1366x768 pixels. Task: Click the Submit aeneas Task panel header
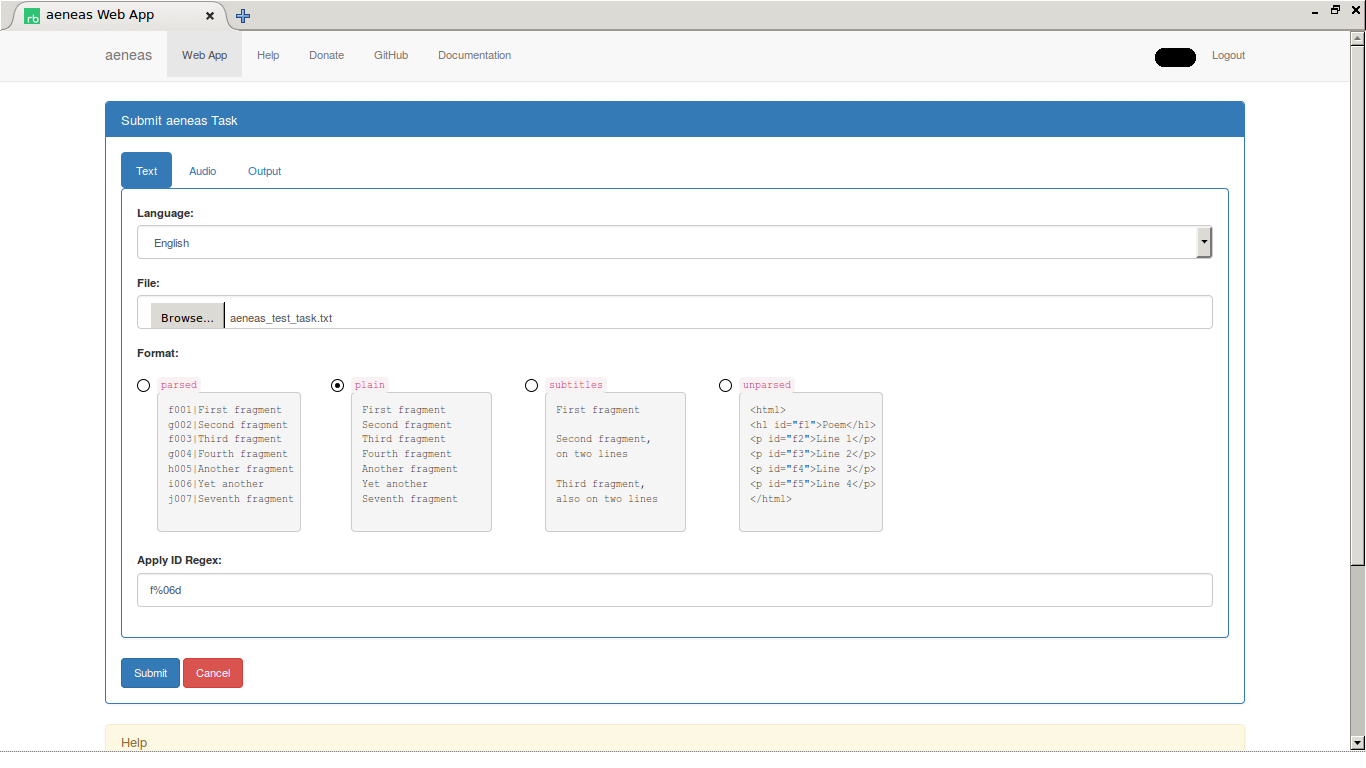[675, 120]
